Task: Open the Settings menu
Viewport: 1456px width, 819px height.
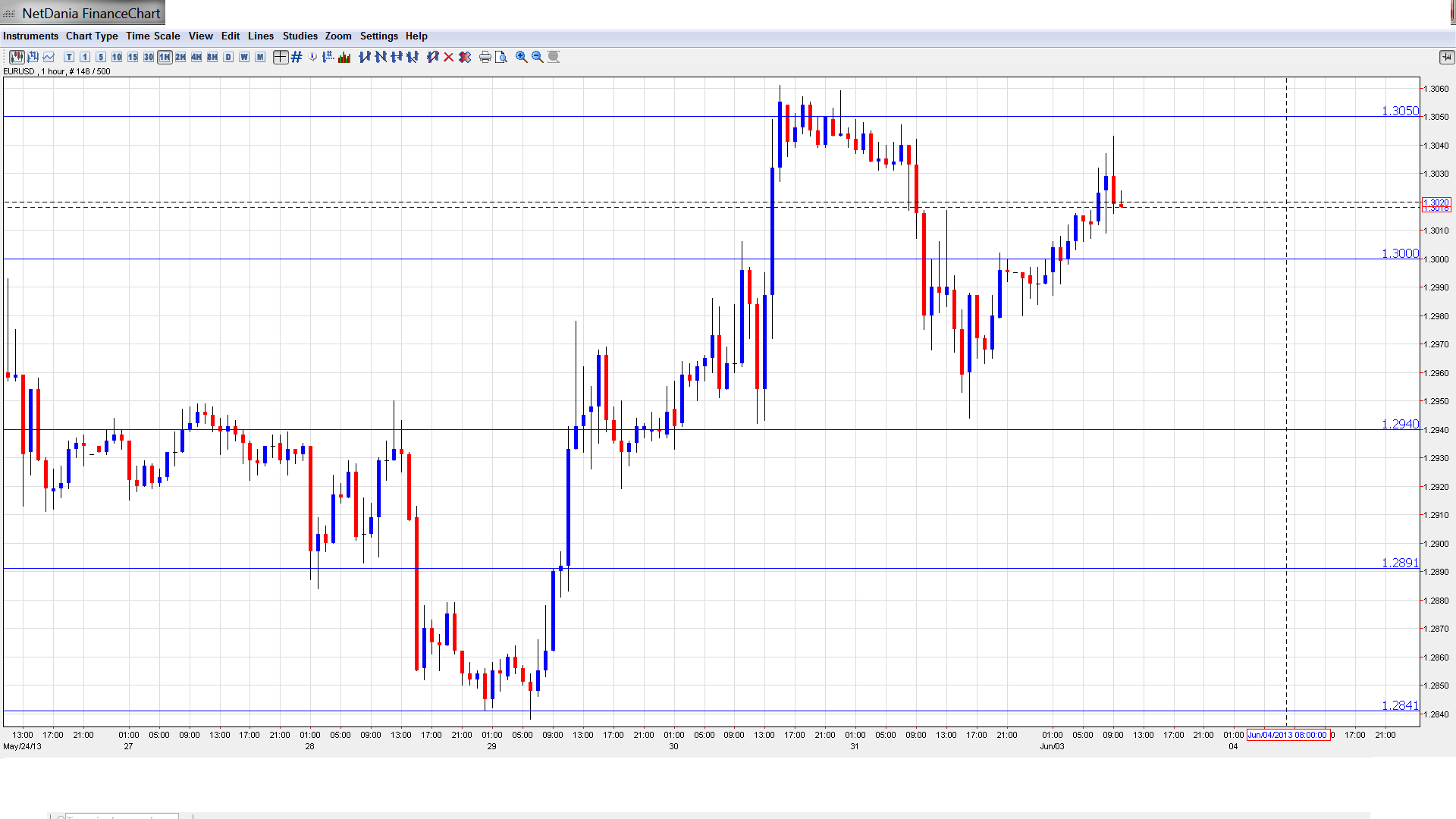Action: 378,36
